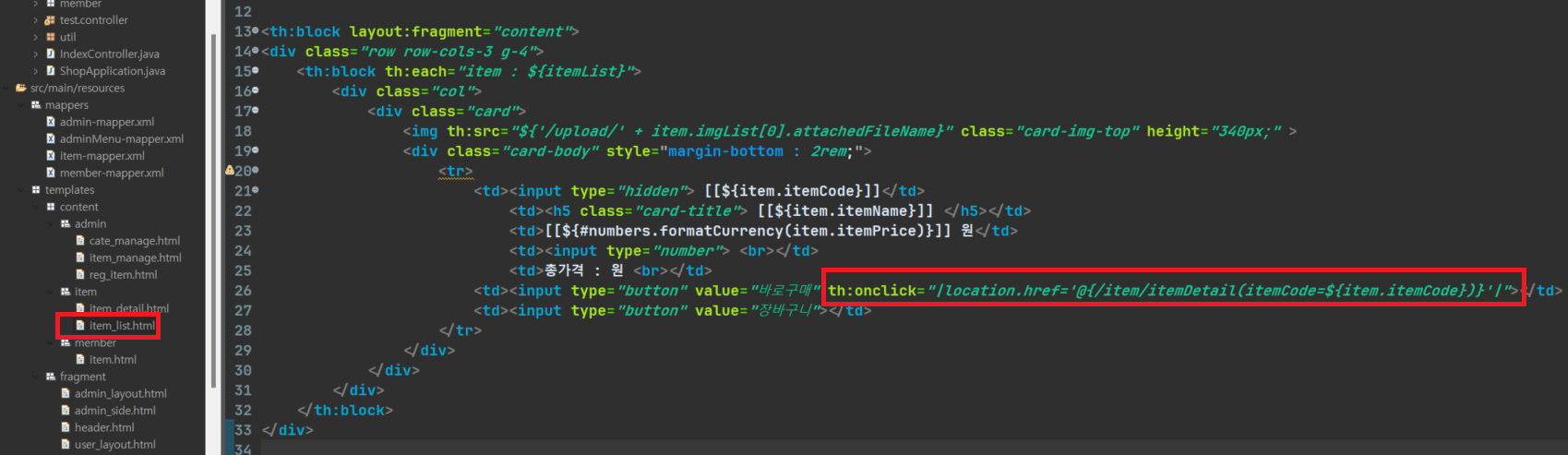
Task: Click the content package icon
Action: (x=51, y=207)
